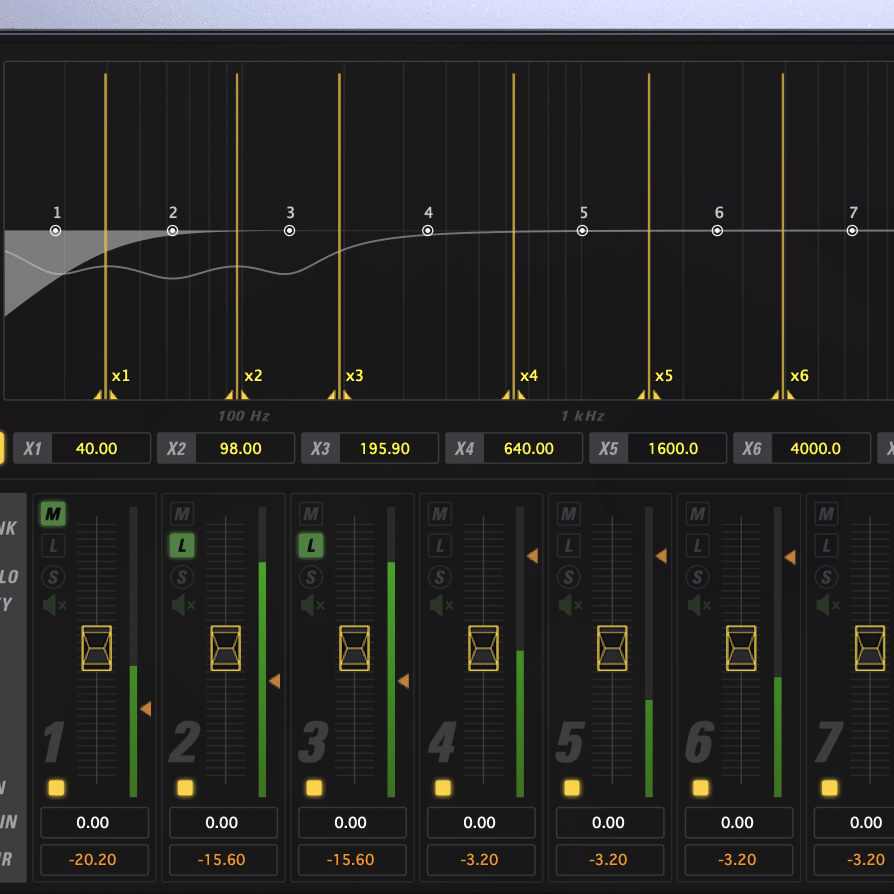The image size is (894, 894).
Task: Click the 0.00 gain field of band 6
Action: [739, 822]
